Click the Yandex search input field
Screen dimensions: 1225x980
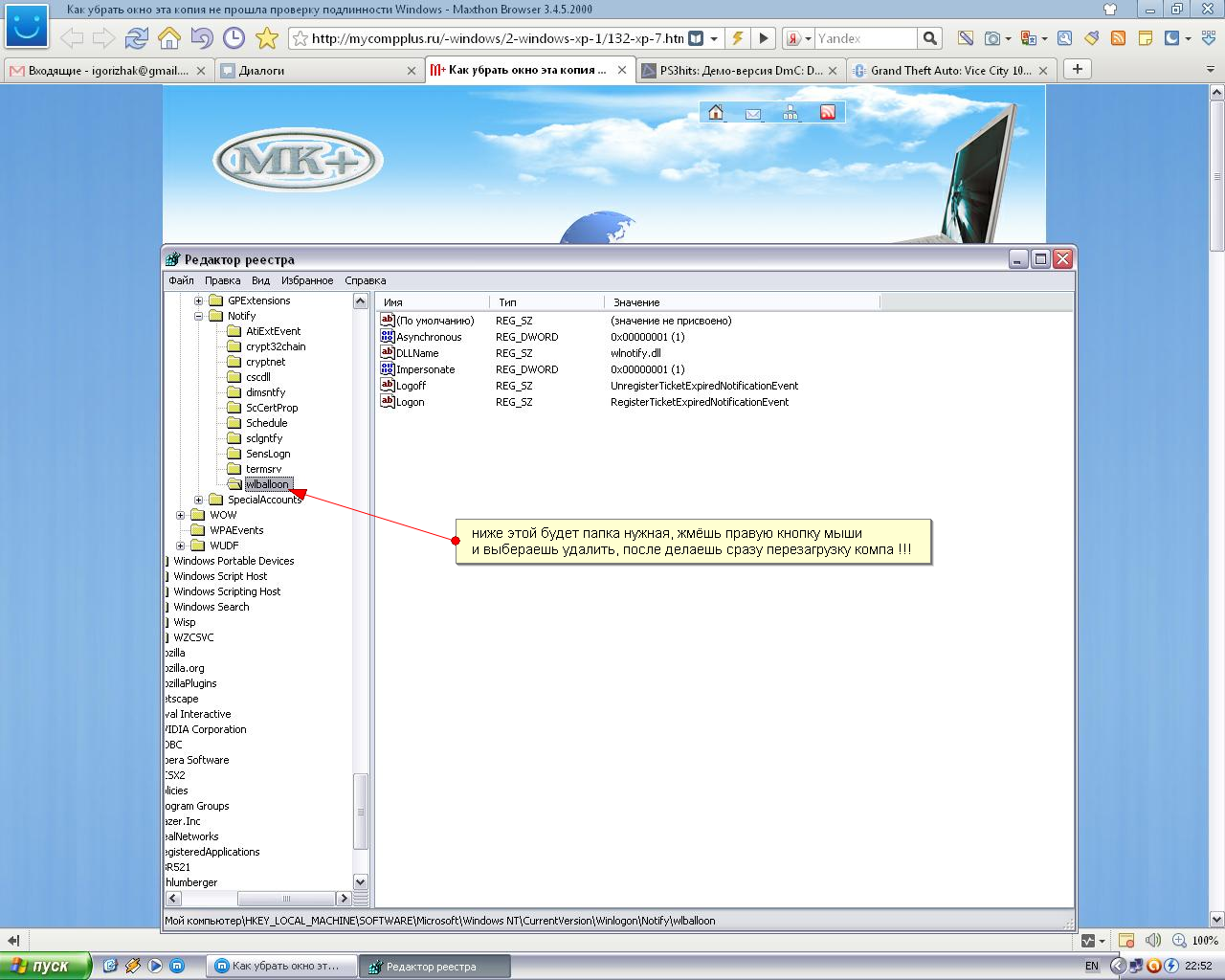(865, 38)
